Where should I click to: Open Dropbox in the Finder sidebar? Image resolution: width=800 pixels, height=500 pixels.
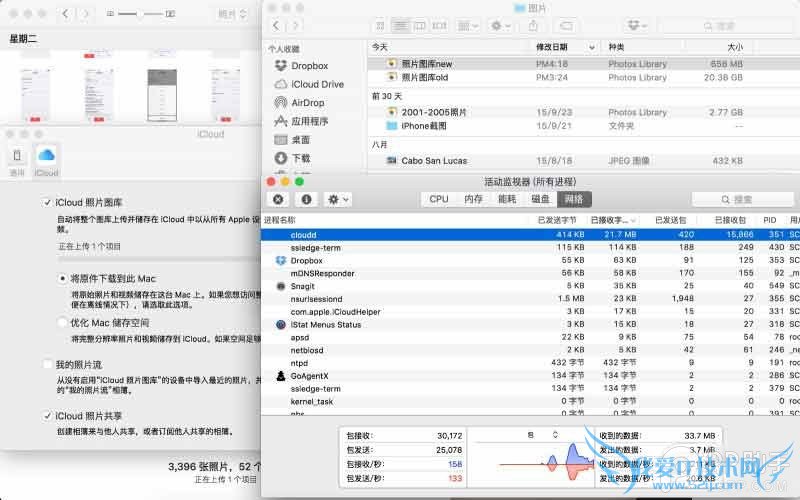309,66
